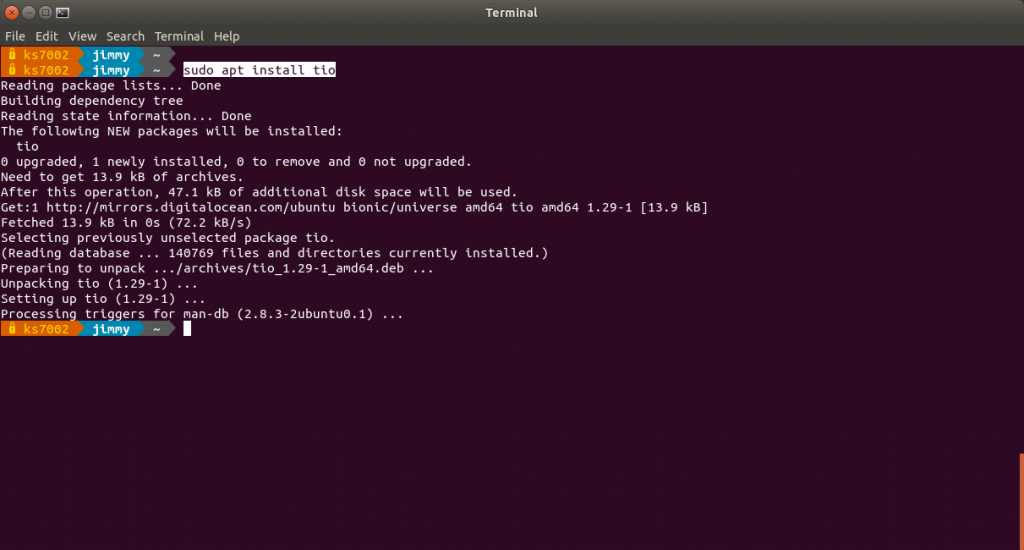This screenshot has height=550, width=1024.
Task: Open the File menu
Action: 15,36
